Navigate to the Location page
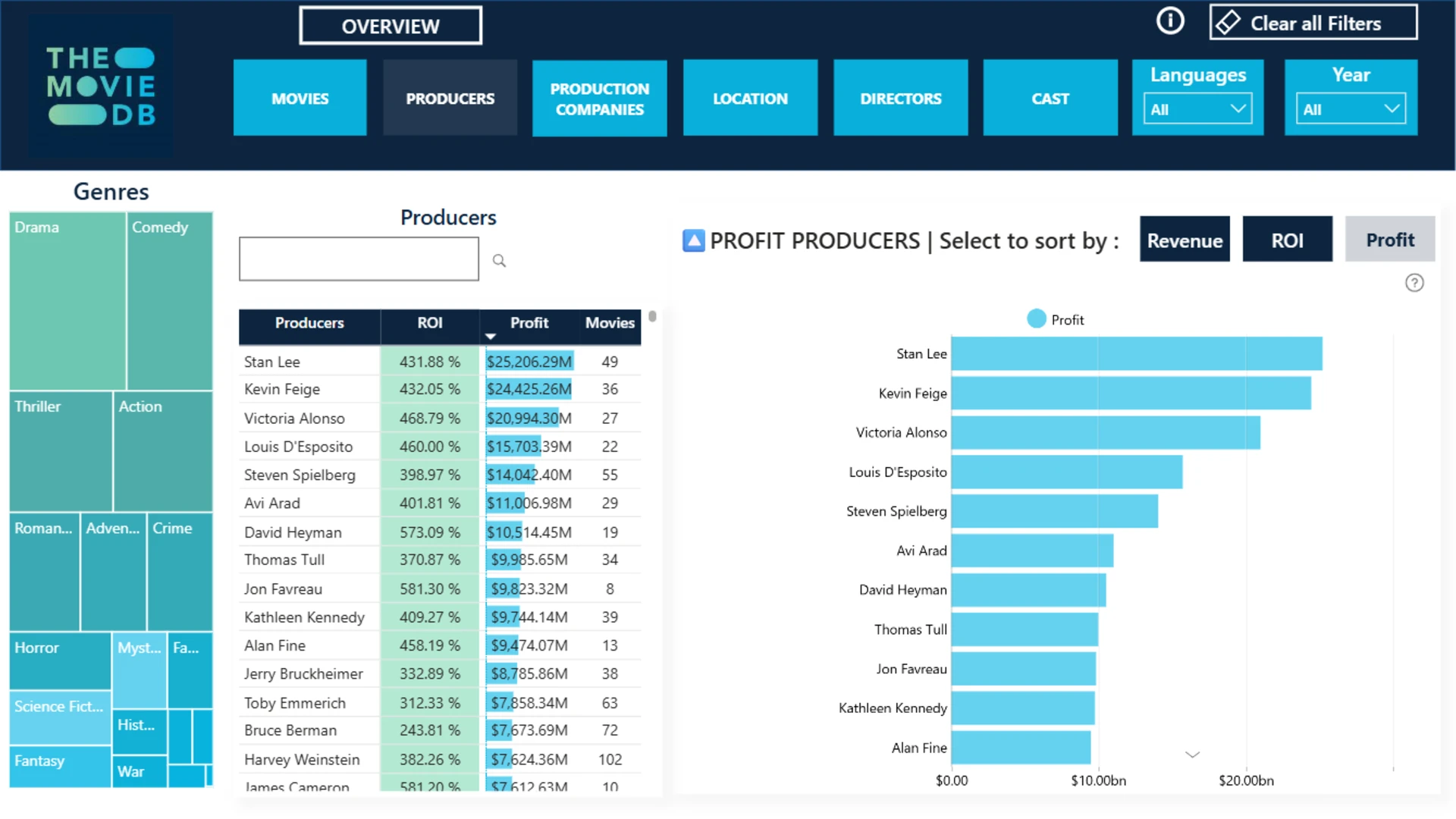The image size is (1456, 819). (x=750, y=98)
